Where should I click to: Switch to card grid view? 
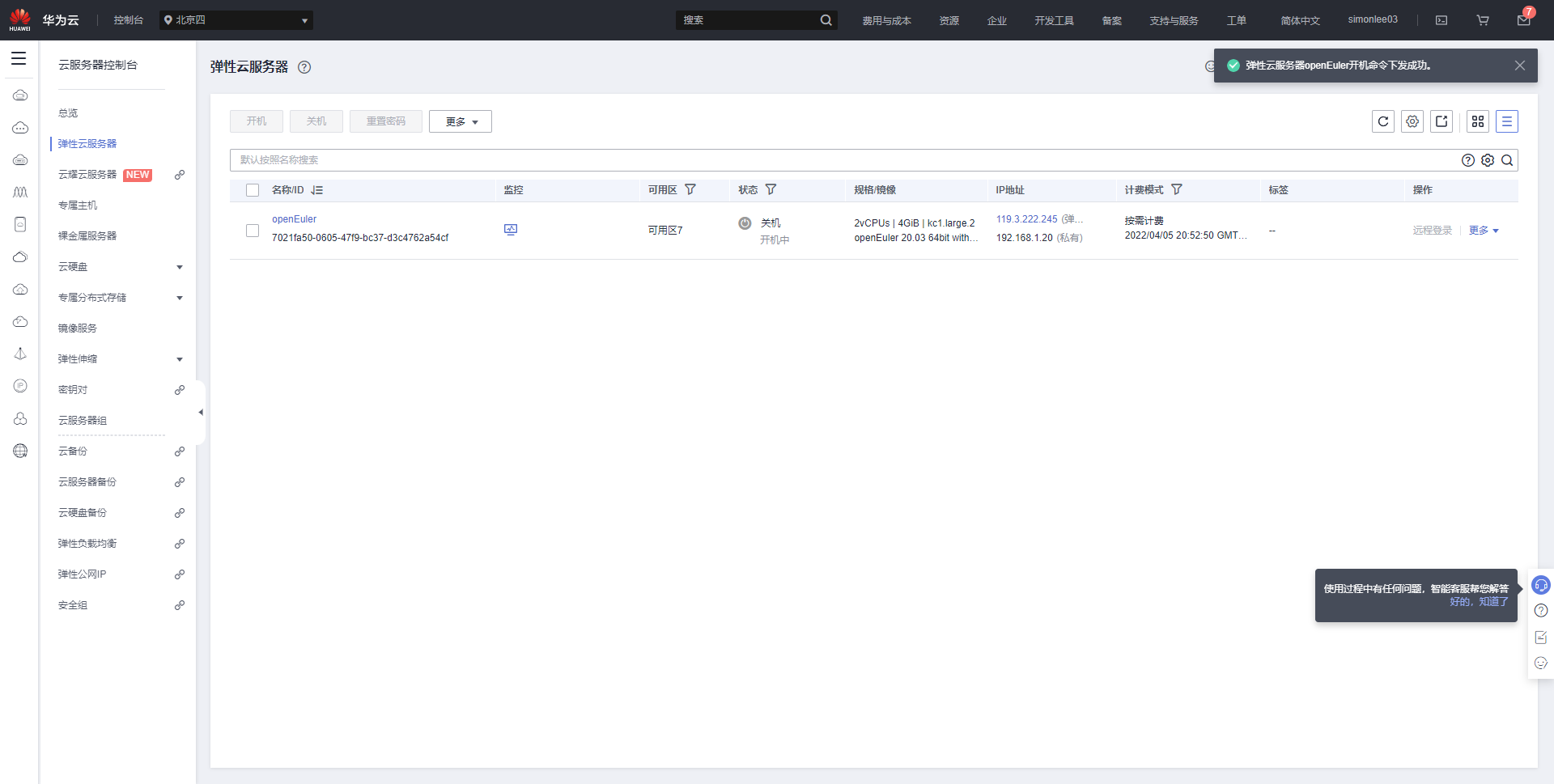[x=1478, y=121]
